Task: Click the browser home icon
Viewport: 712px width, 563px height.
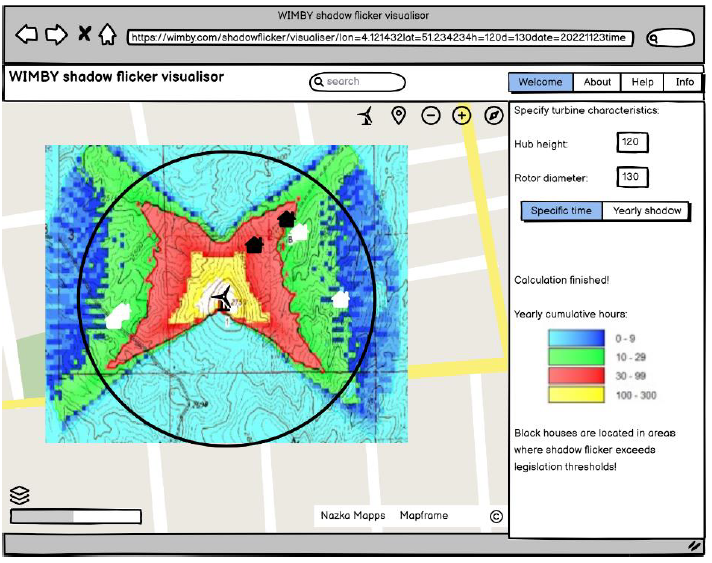Action: pos(108,36)
